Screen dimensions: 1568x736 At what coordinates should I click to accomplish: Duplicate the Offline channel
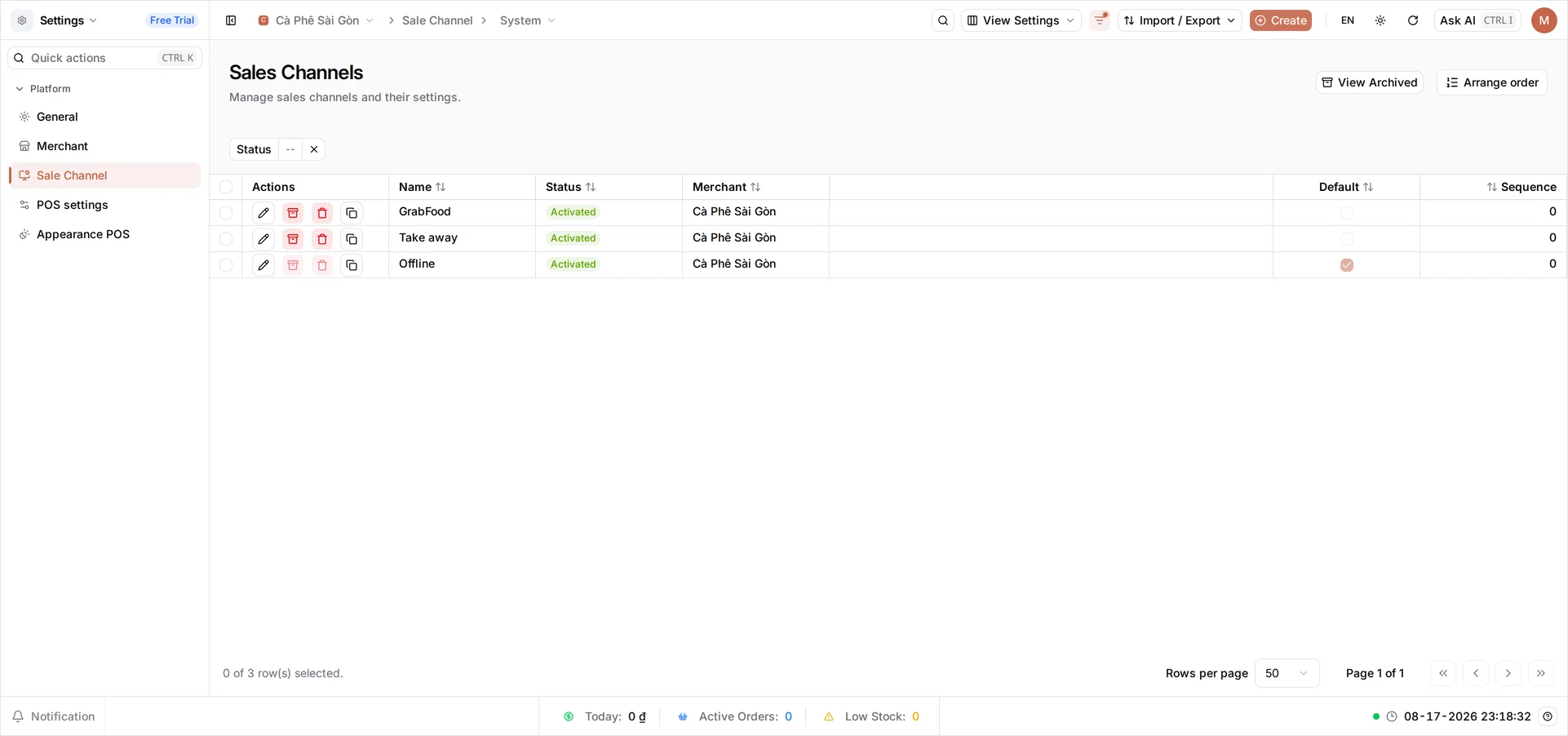coord(352,265)
